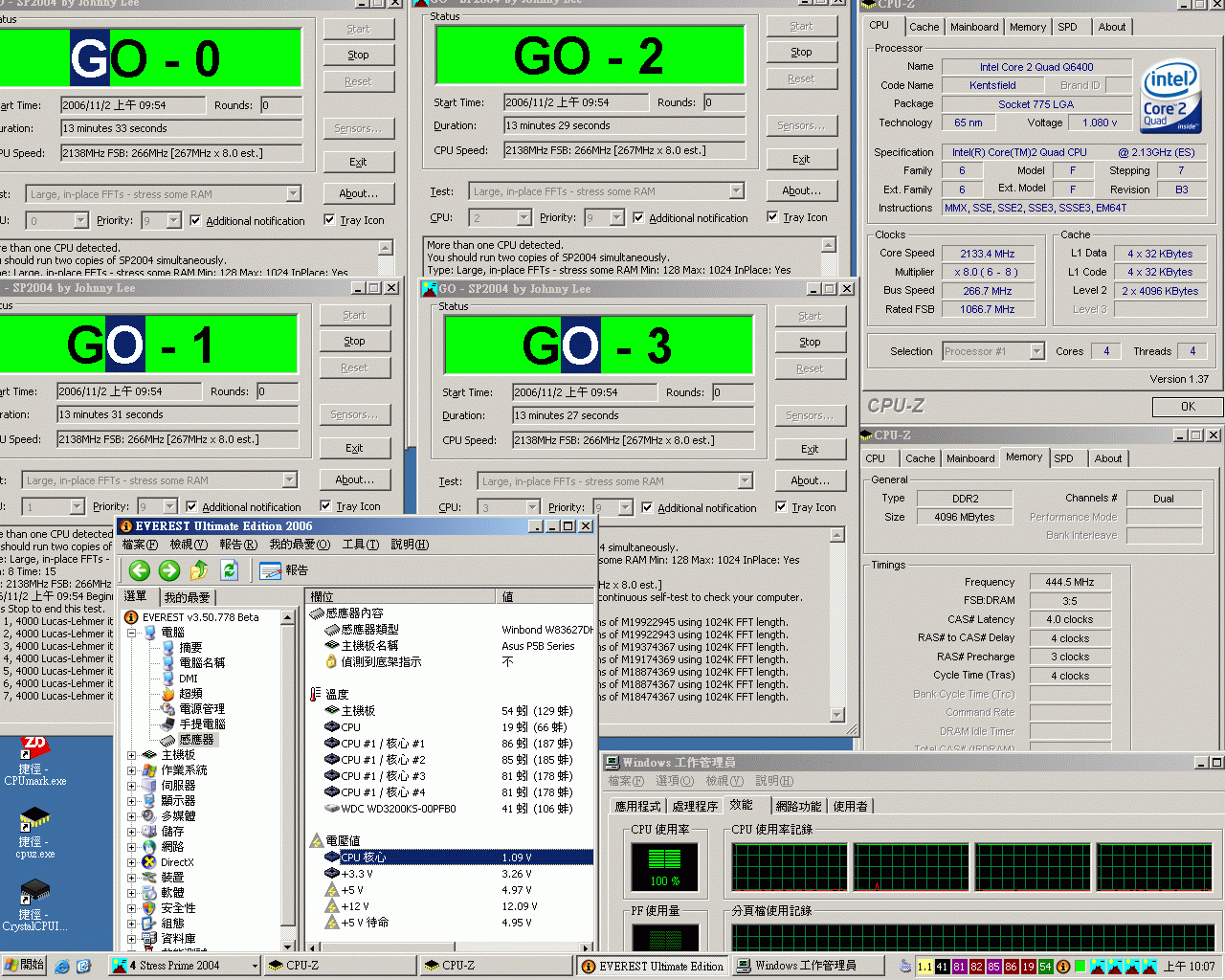Click the GO - 3 log scrollbar up arrow
1225x980 pixels.
pyautogui.click(x=837, y=536)
